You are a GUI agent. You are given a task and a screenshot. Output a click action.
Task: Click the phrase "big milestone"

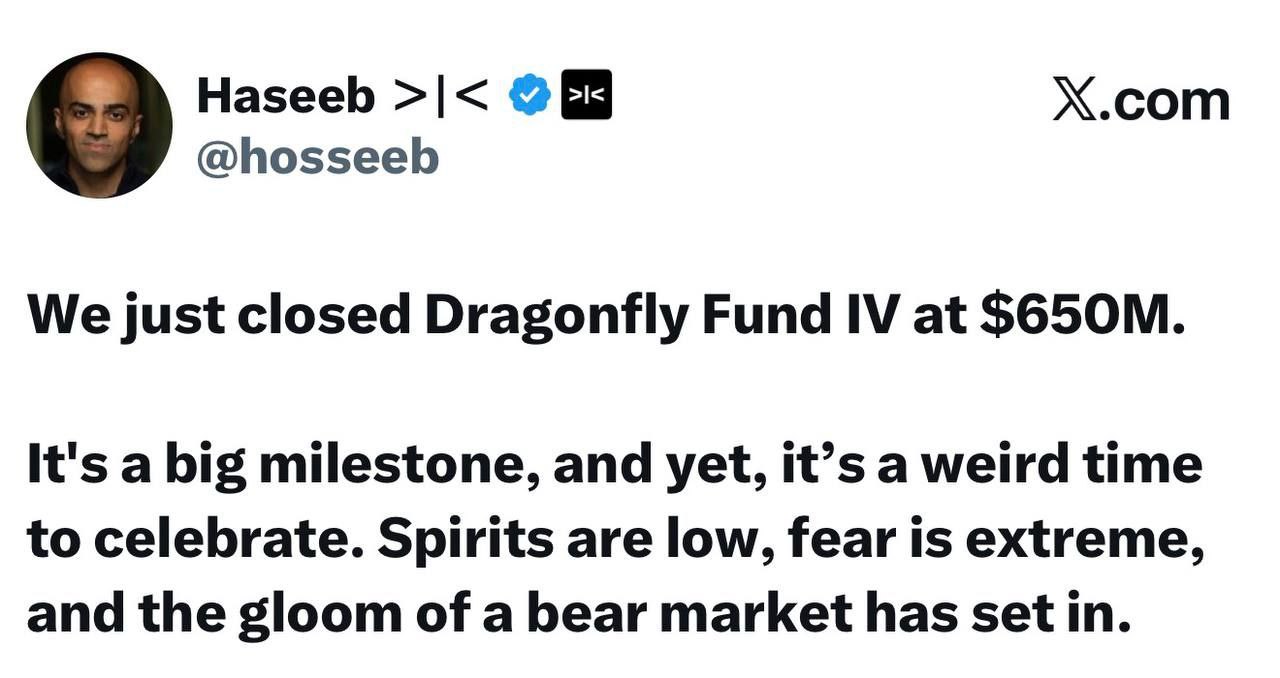[351, 466]
